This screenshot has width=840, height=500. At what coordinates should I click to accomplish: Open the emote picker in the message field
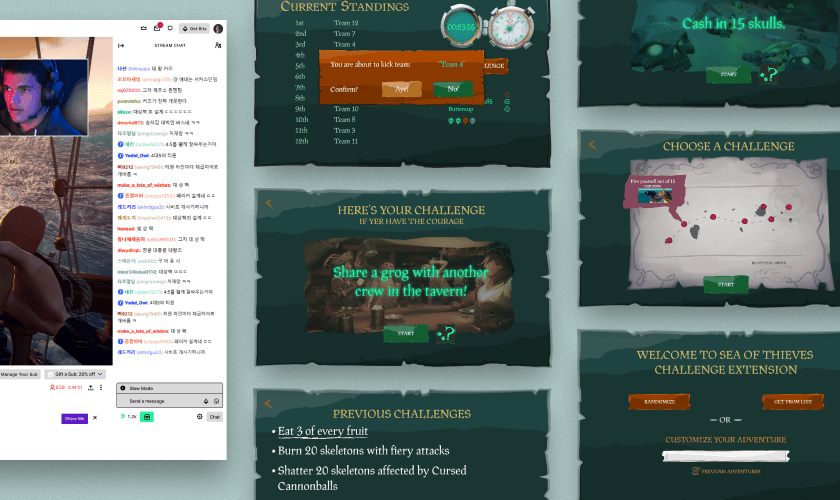(x=216, y=401)
